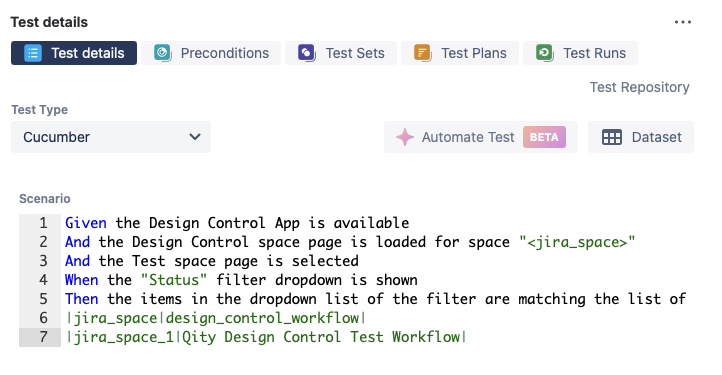
Task: Switch to the Test Sets tab
Action: [341, 53]
